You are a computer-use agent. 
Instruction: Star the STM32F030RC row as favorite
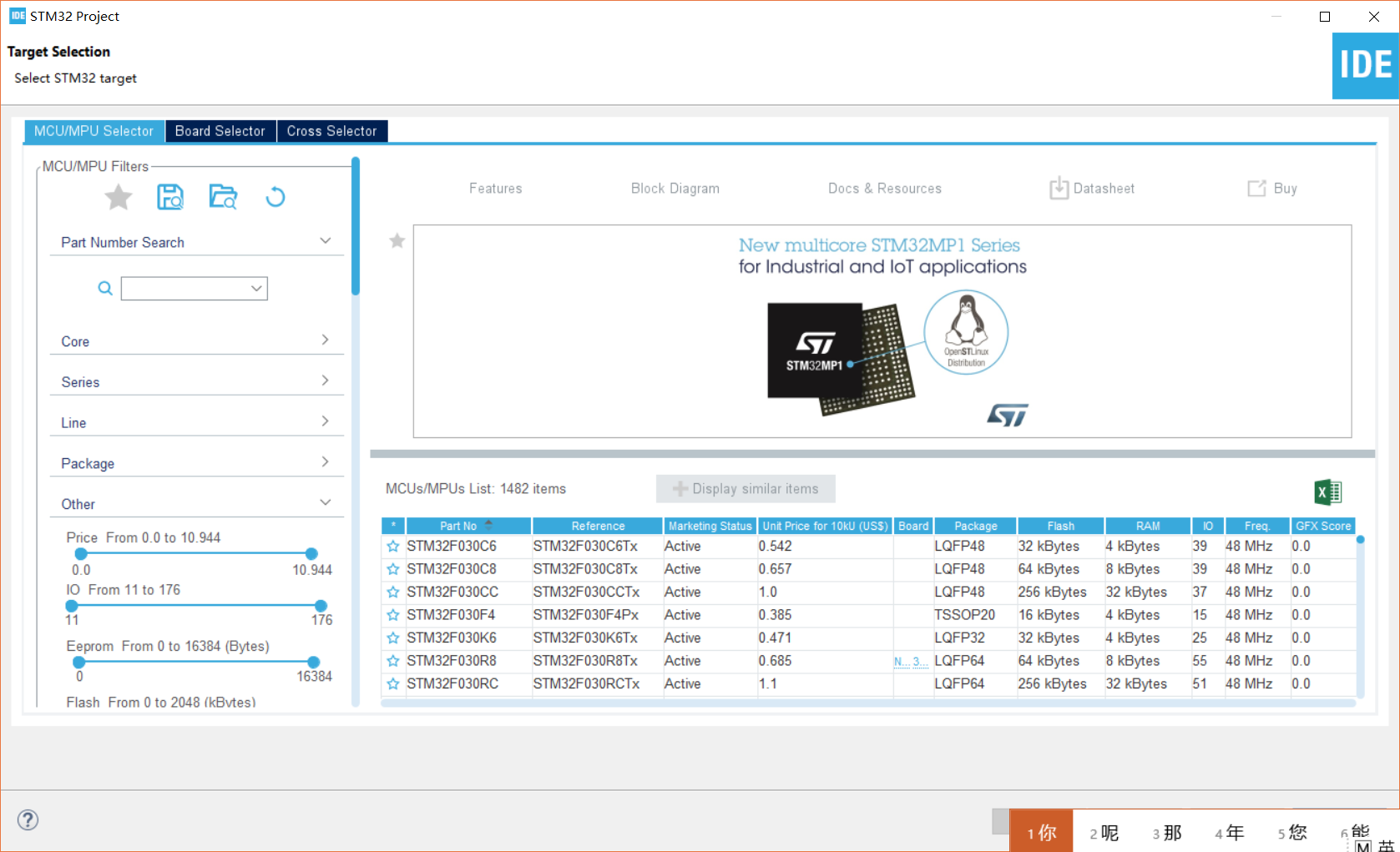point(393,683)
